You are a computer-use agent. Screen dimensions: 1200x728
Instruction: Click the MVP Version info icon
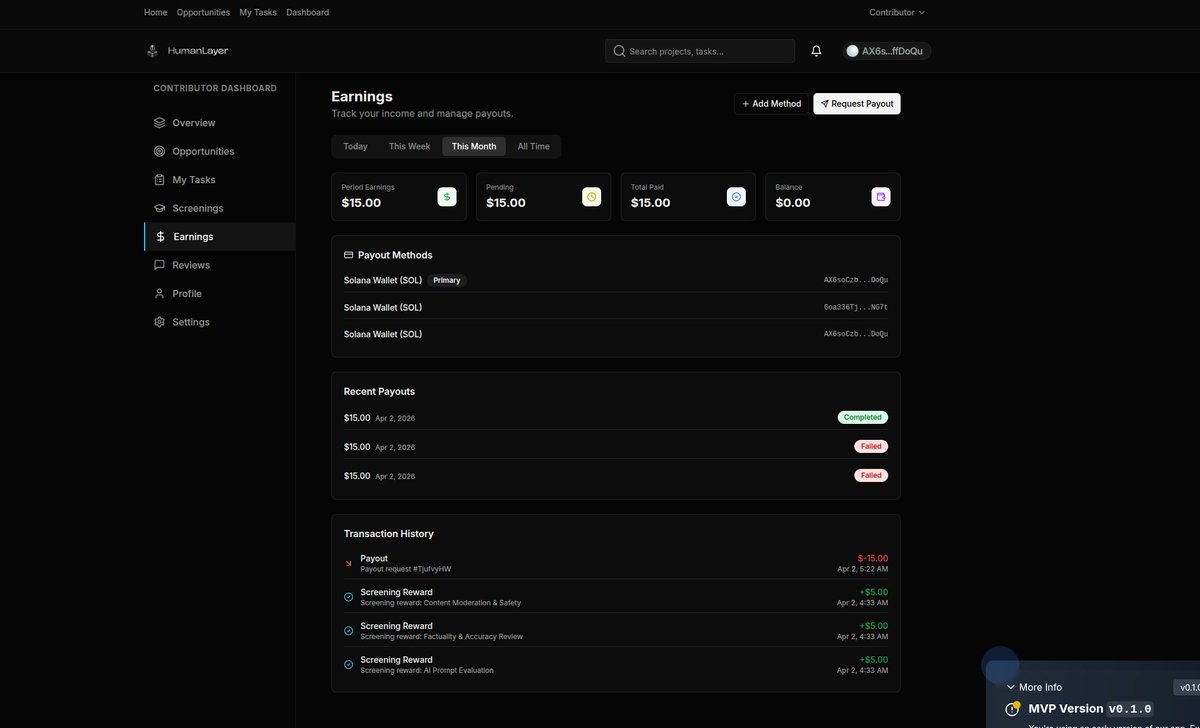pyautogui.click(x=1012, y=709)
